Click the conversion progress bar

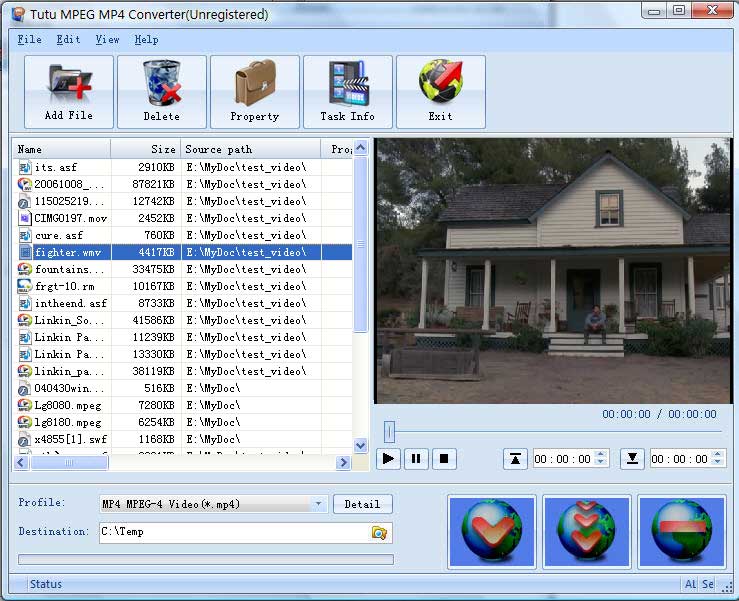(206, 559)
